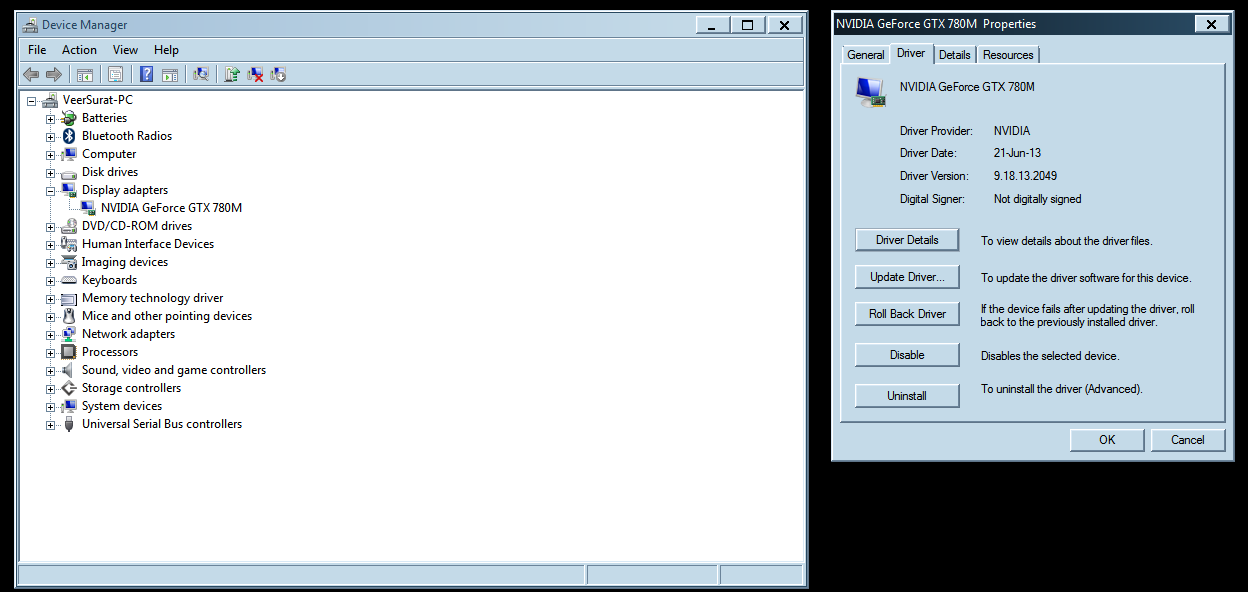Collapse the VeerSurat-PC root node

tap(31, 101)
